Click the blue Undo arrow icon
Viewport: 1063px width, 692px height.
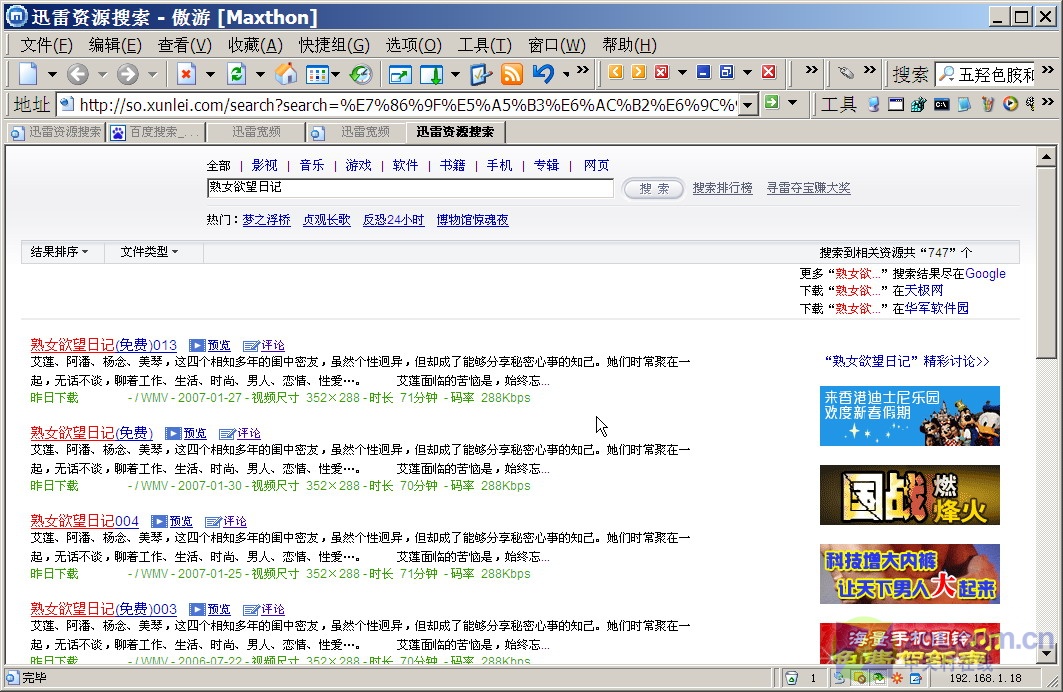[x=543, y=73]
